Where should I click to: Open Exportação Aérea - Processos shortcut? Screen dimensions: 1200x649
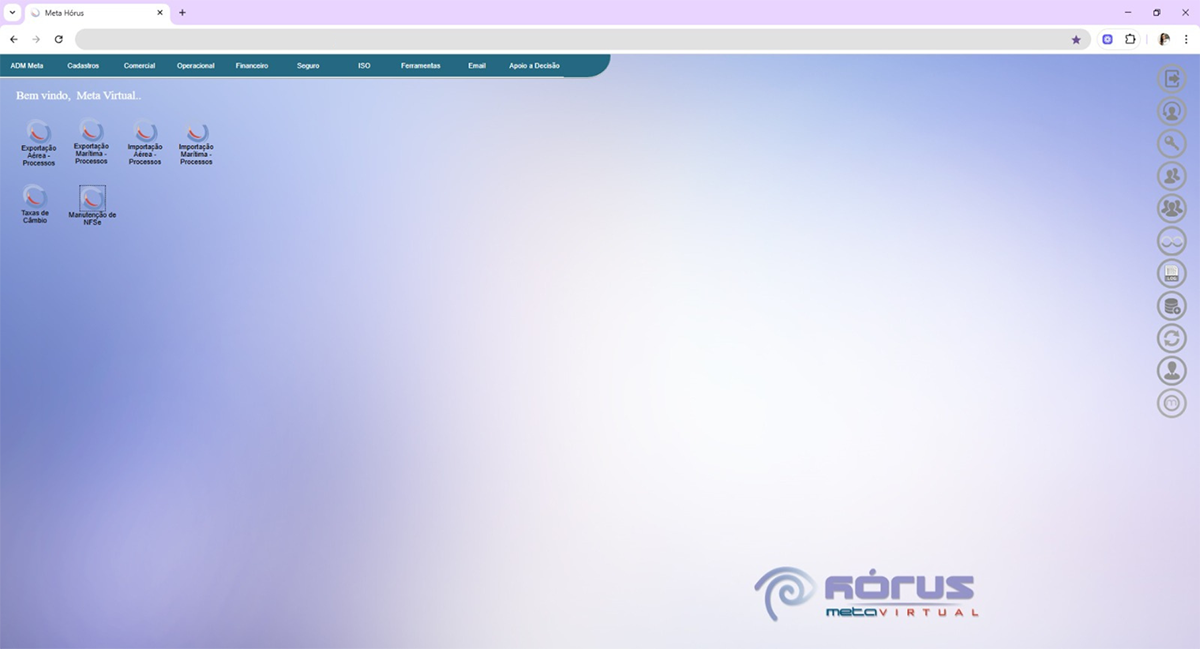[39, 132]
